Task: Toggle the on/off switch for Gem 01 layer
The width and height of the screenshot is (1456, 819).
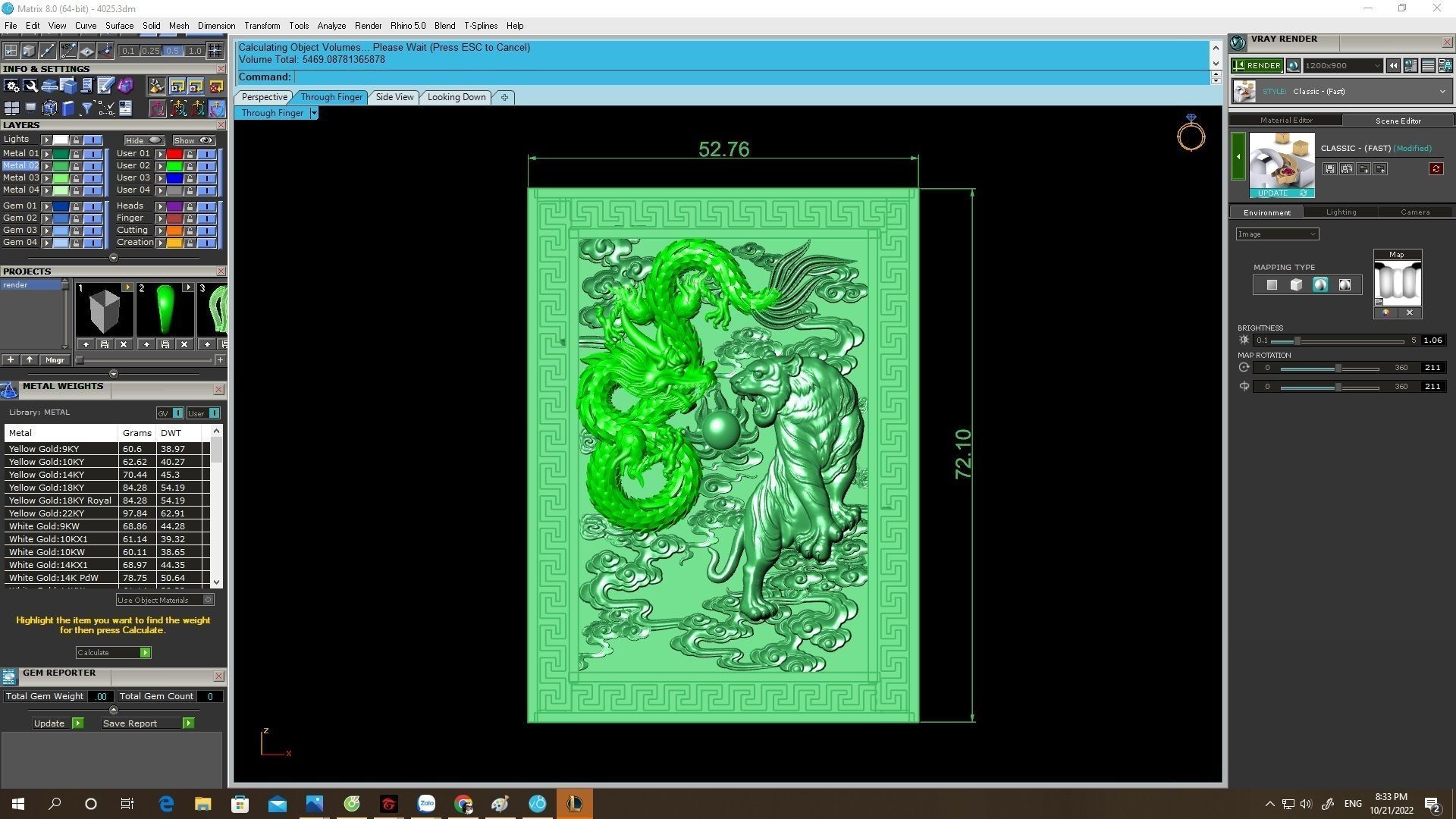Action: [x=93, y=206]
